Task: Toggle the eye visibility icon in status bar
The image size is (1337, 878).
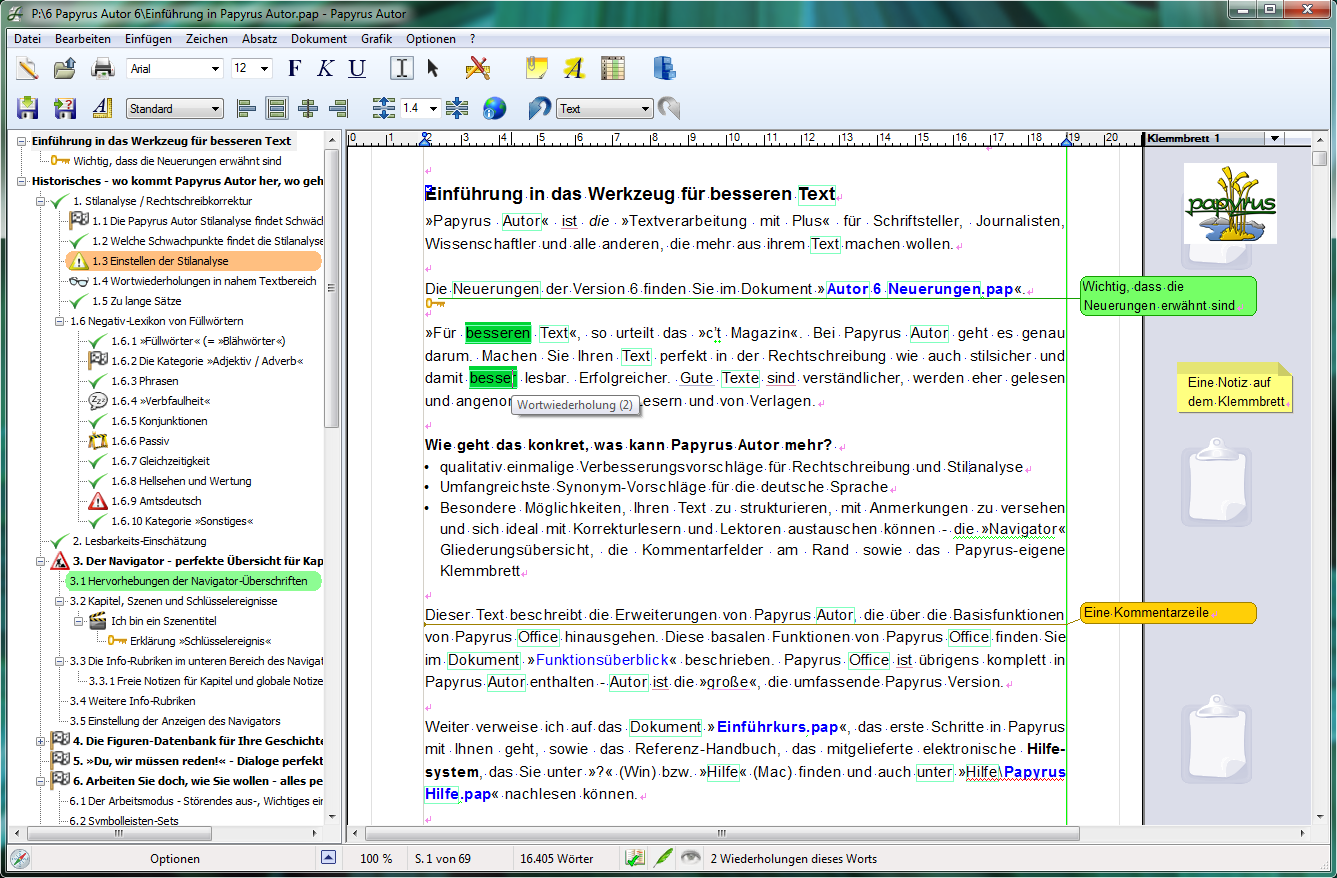Action: point(690,858)
